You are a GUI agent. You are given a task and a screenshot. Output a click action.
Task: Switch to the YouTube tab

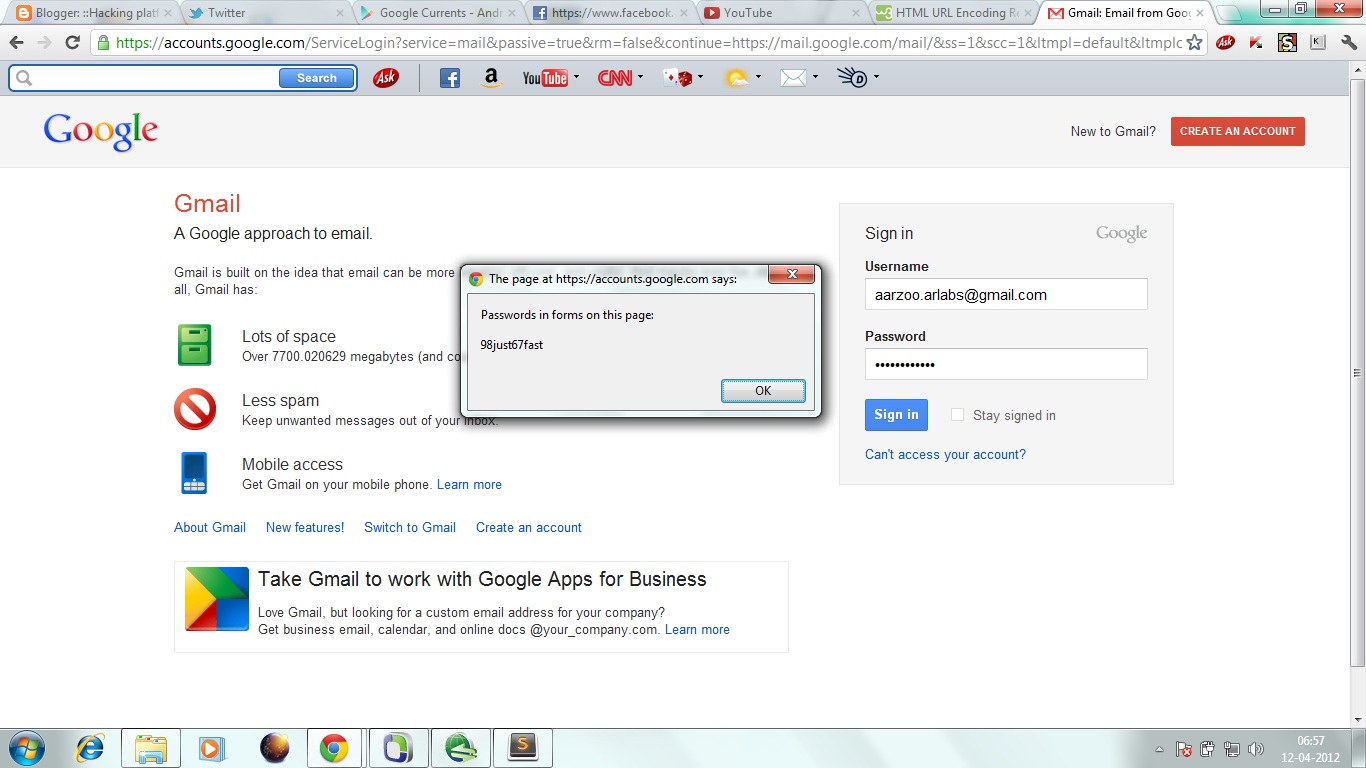pos(782,13)
